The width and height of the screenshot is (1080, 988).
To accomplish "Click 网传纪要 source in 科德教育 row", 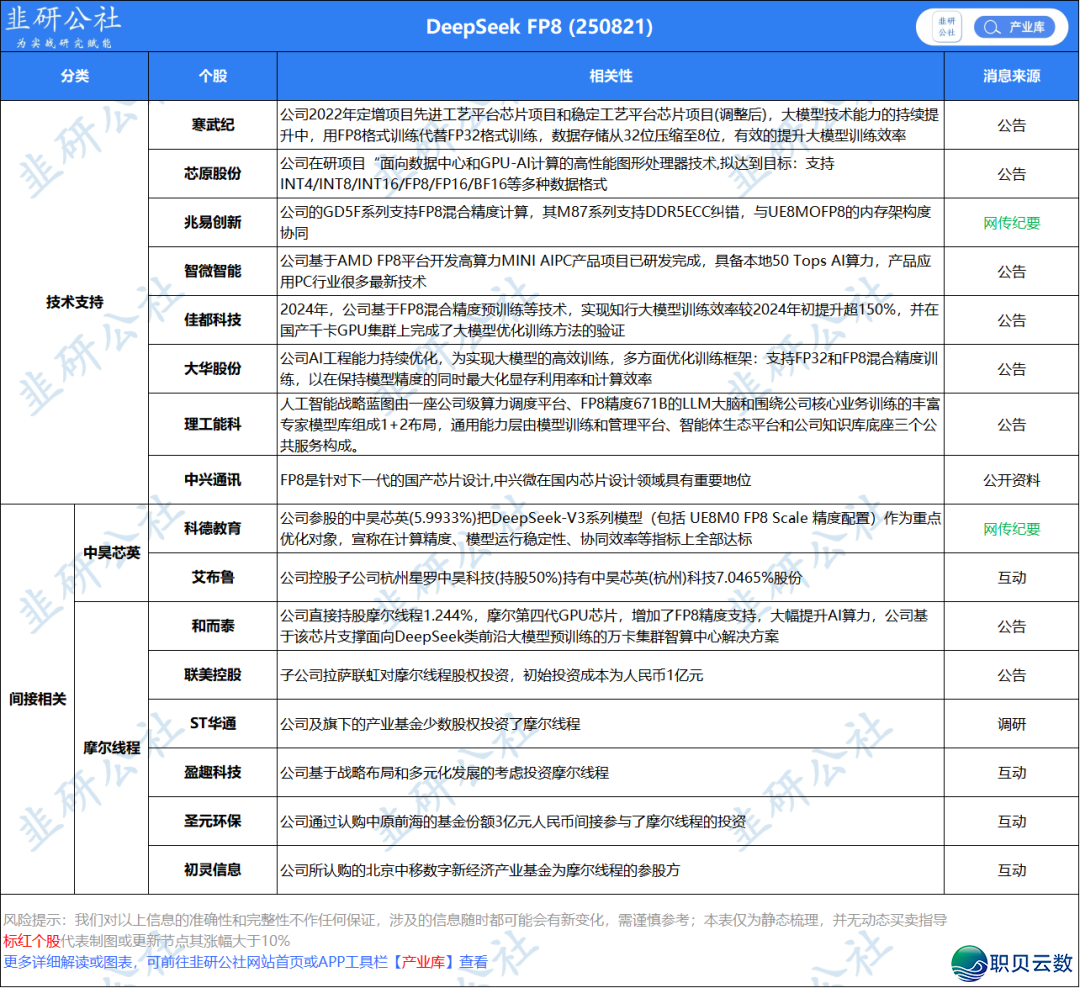I will [x=1011, y=529].
